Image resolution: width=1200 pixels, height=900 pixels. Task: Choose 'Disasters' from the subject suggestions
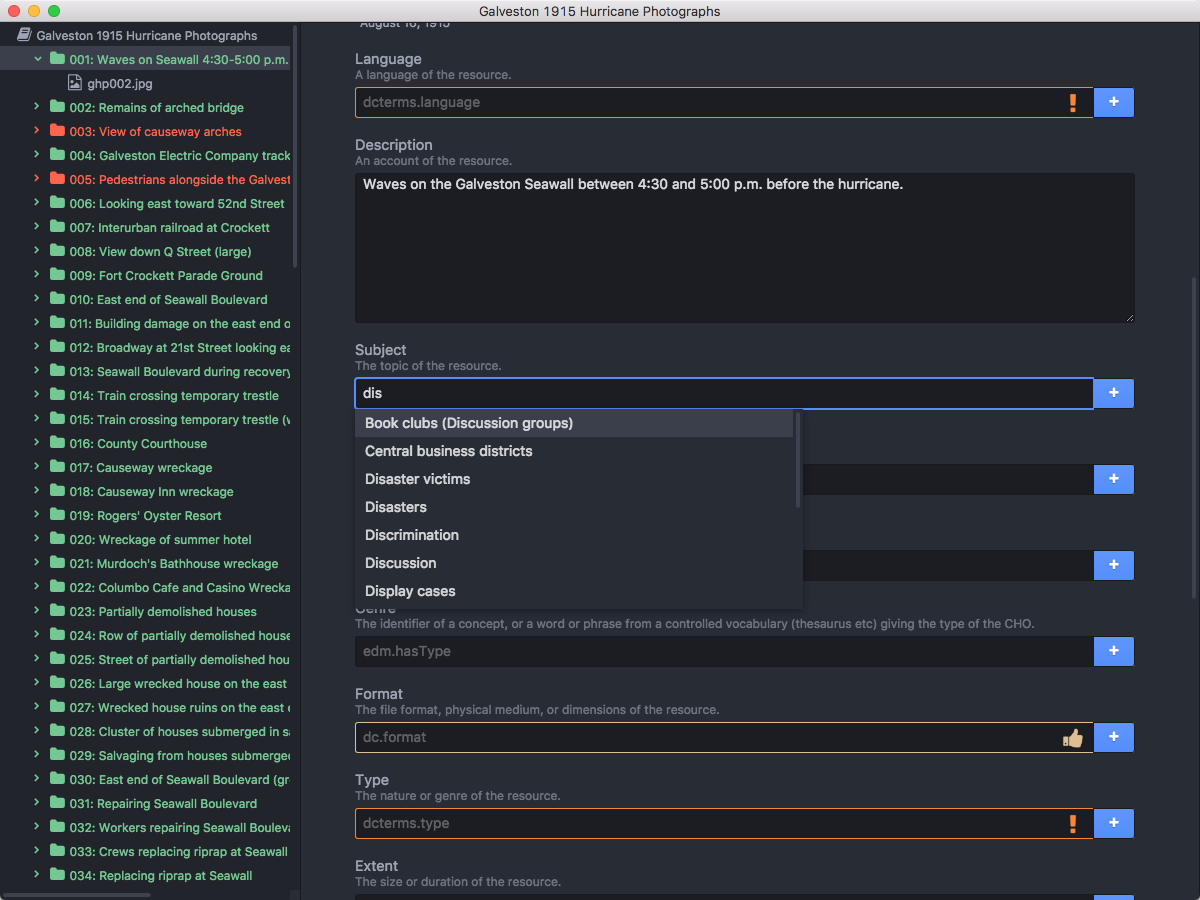(396, 507)
